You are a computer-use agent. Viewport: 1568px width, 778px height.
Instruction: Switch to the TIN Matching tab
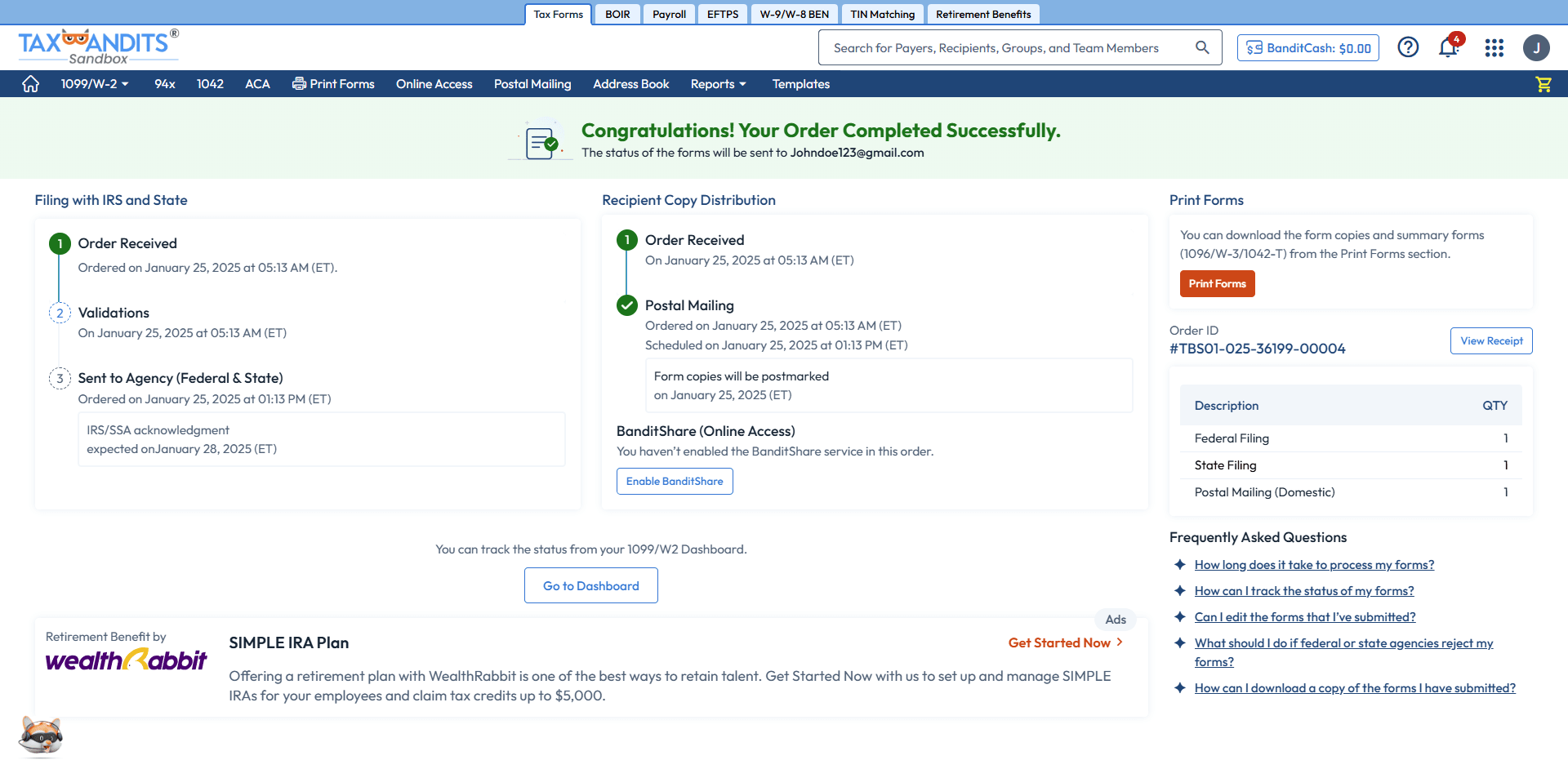point(882,14)
